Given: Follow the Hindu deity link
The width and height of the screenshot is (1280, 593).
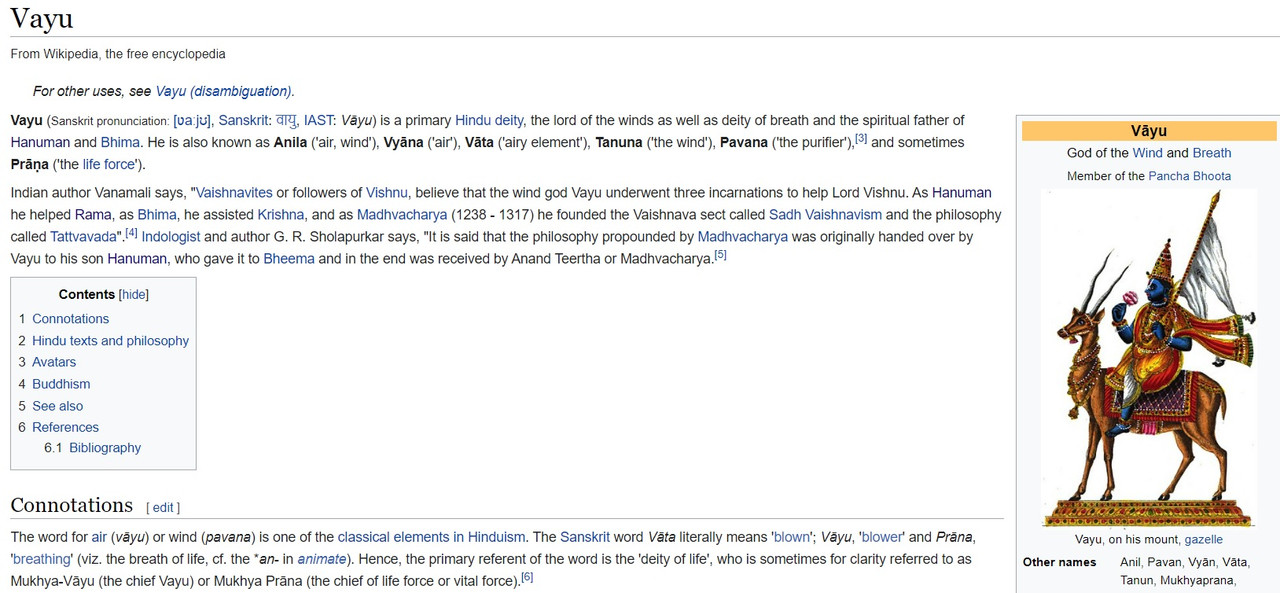Looking at the screenshot, I should point(489,120).
